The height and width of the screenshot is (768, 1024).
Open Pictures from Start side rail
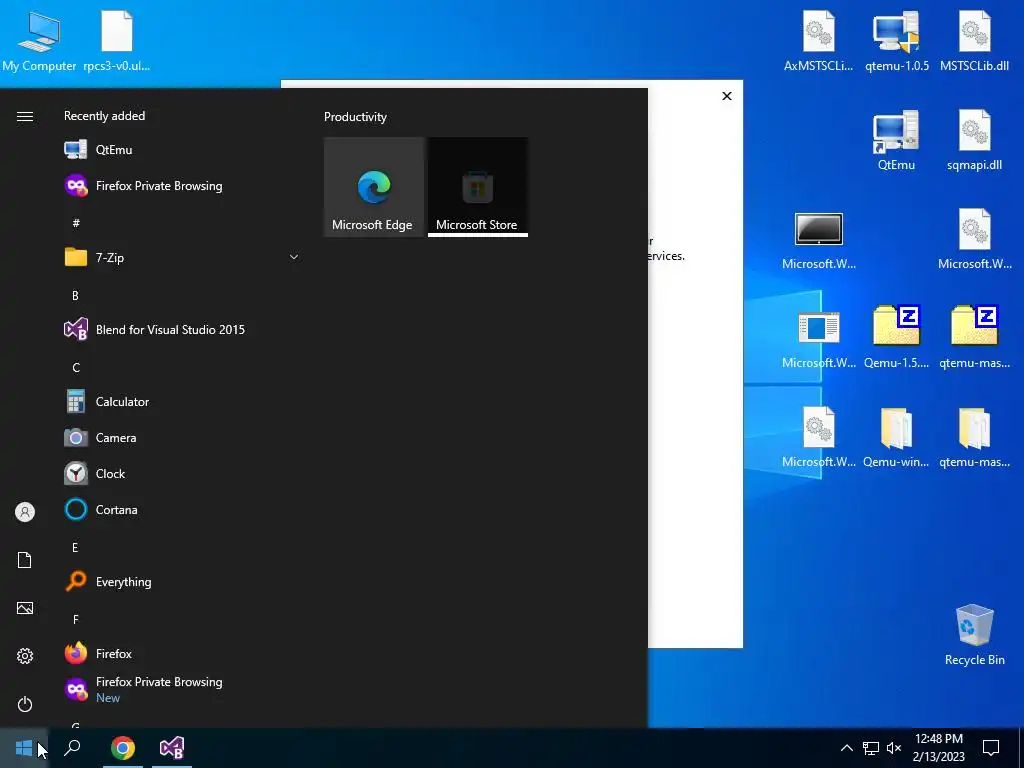(x=25, y=608)
